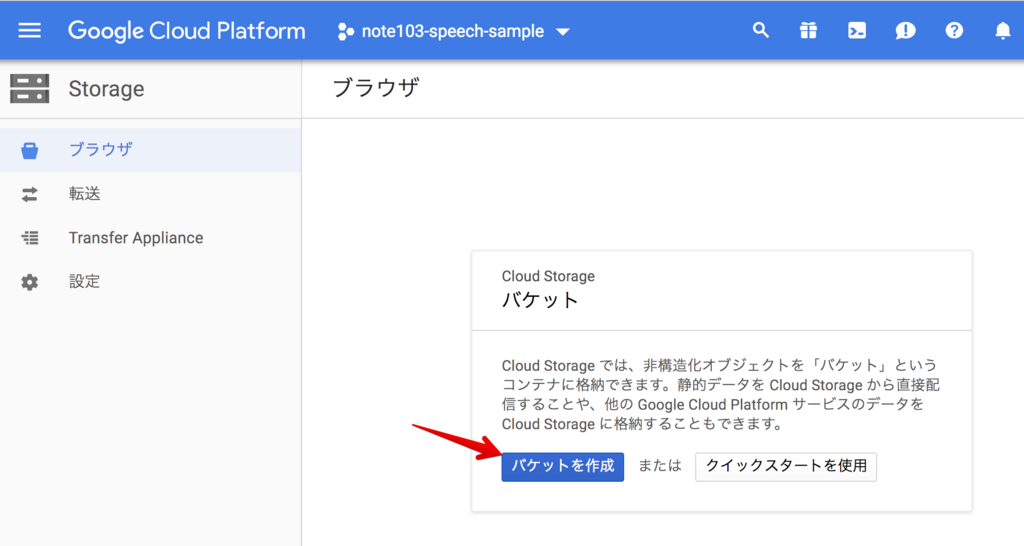Image resolution: width=1024 pixels, height=546 pixels.
Task: Click the バケット card heading
Action: [x=540, y=300]
